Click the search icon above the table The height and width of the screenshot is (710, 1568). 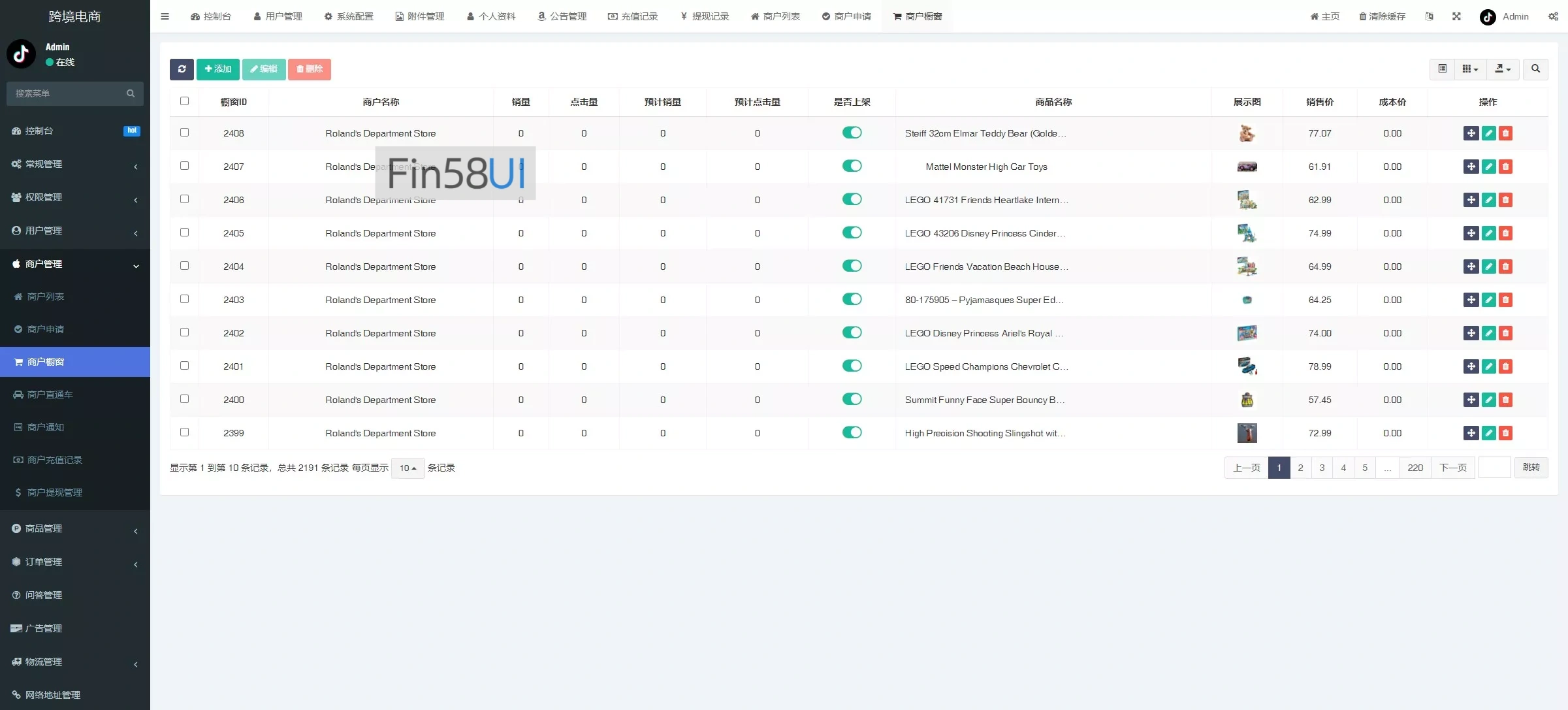click(1535, 69)
